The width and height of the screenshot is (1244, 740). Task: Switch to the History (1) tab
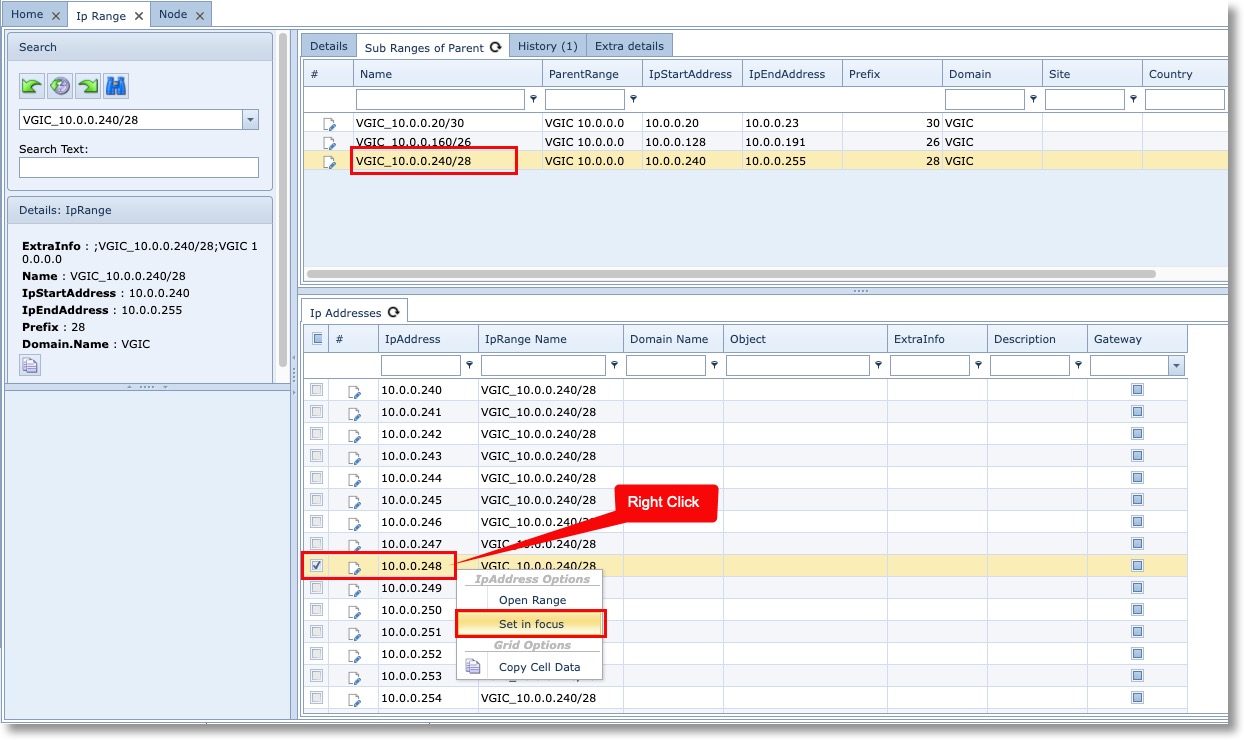point(547,46)
